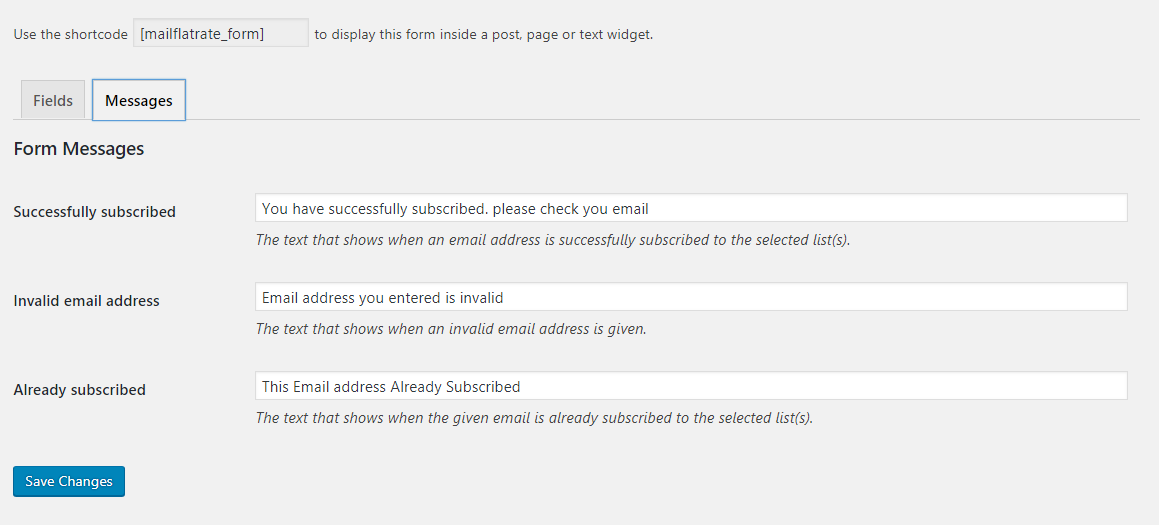Click the 'Use the shortcode' text
Image resolution: width=1159 pixels, height=525 pixels.
70,34
